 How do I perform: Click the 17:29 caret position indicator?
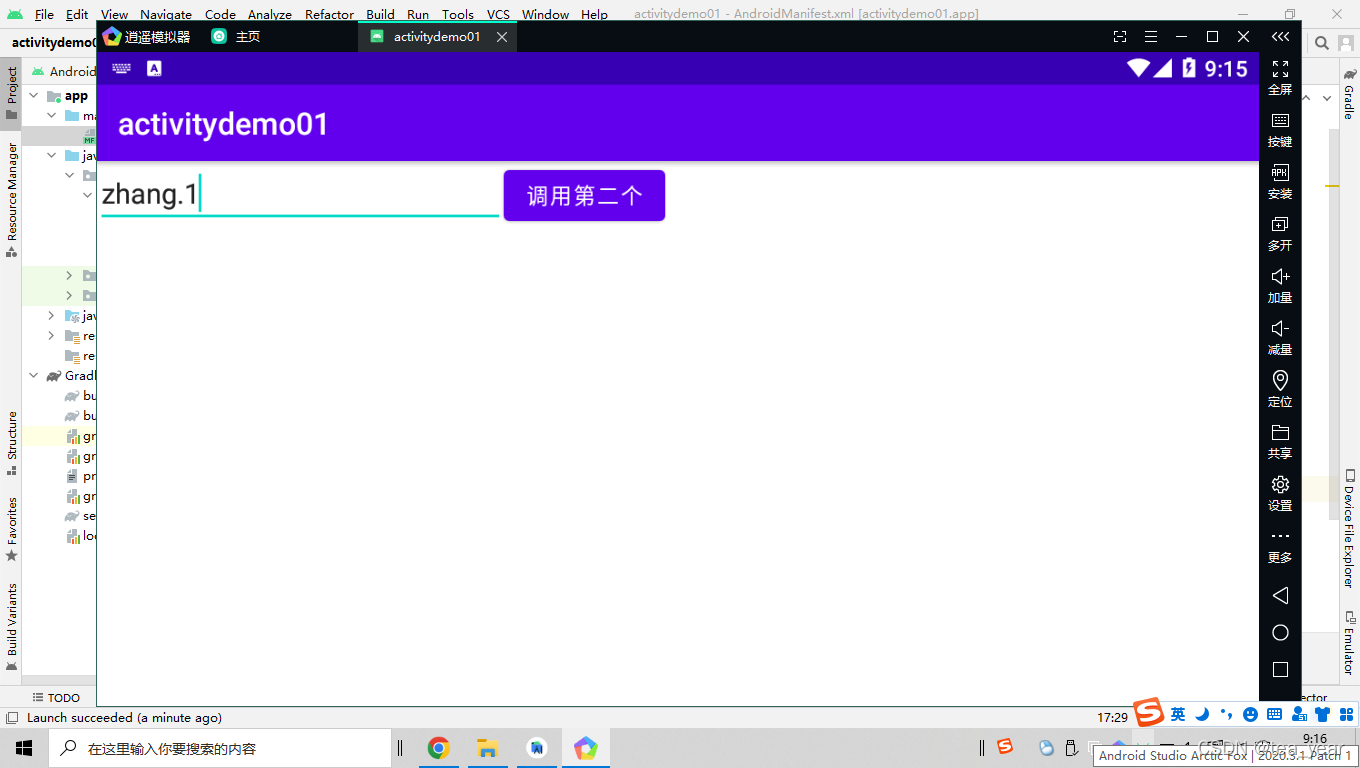(1112, 718)
